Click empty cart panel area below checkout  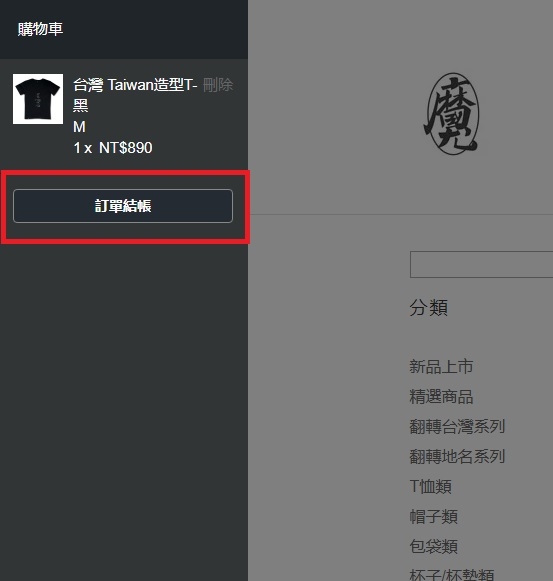coord(124,408)
